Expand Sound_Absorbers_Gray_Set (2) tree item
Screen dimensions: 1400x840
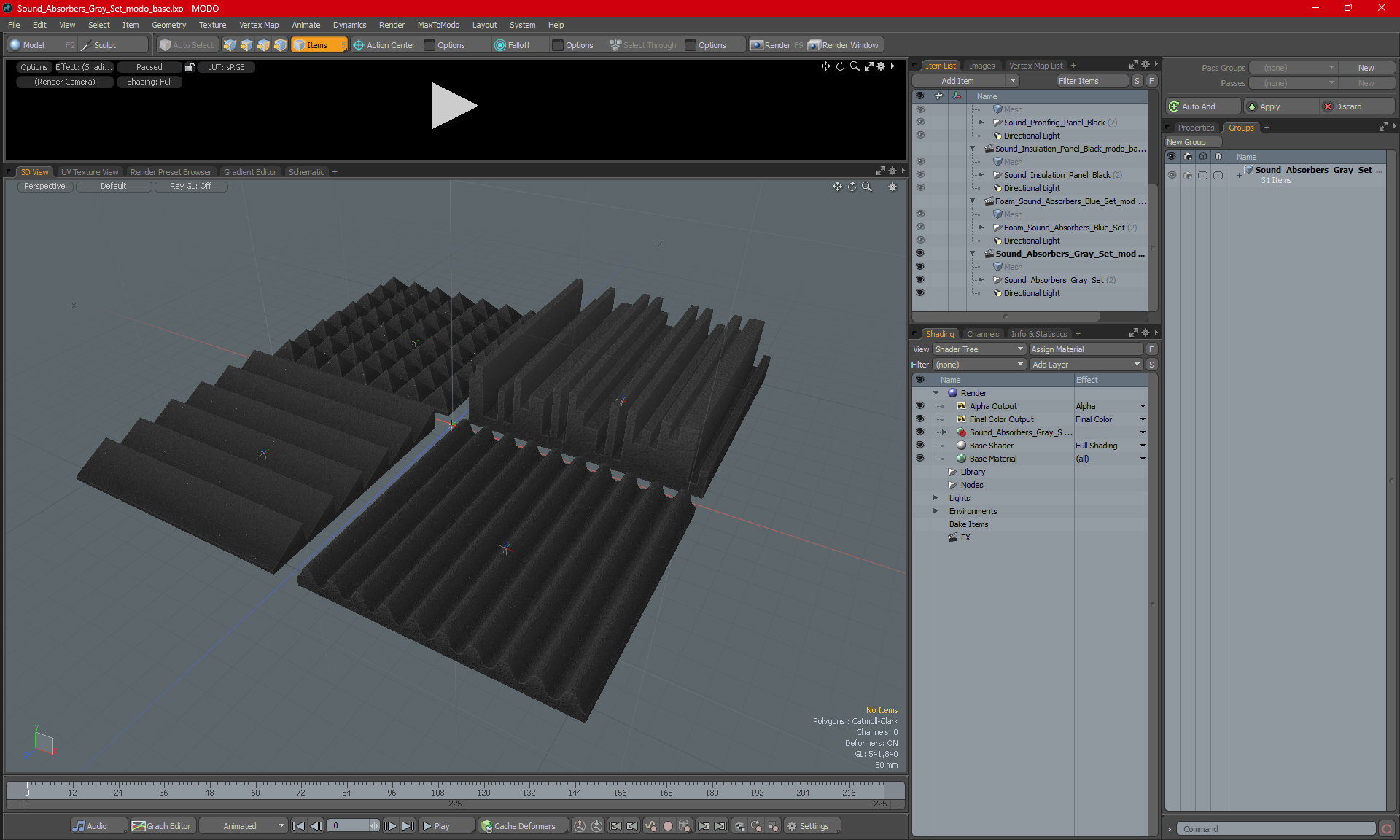click(981, 280)
